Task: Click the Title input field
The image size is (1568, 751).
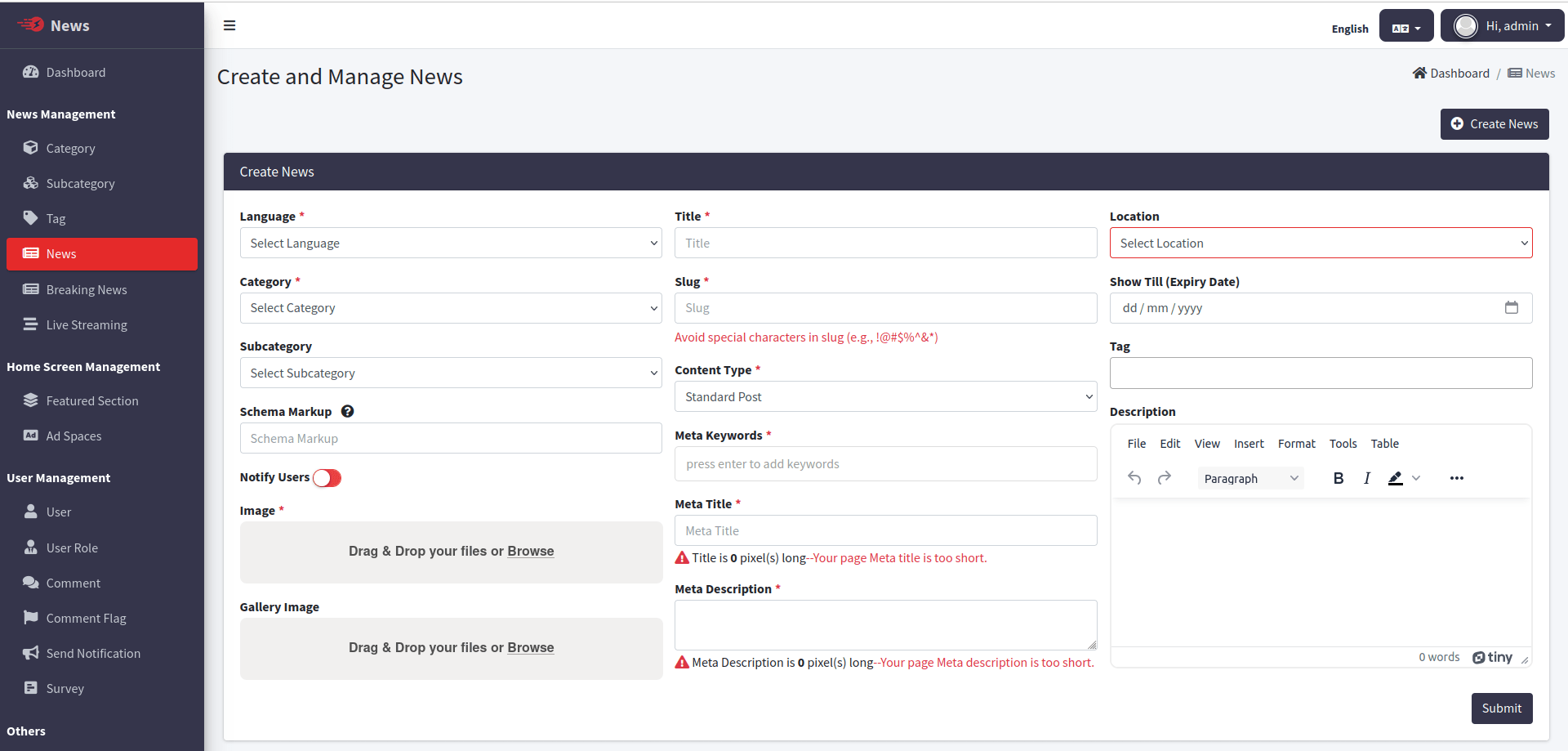Action: point(885,244)
